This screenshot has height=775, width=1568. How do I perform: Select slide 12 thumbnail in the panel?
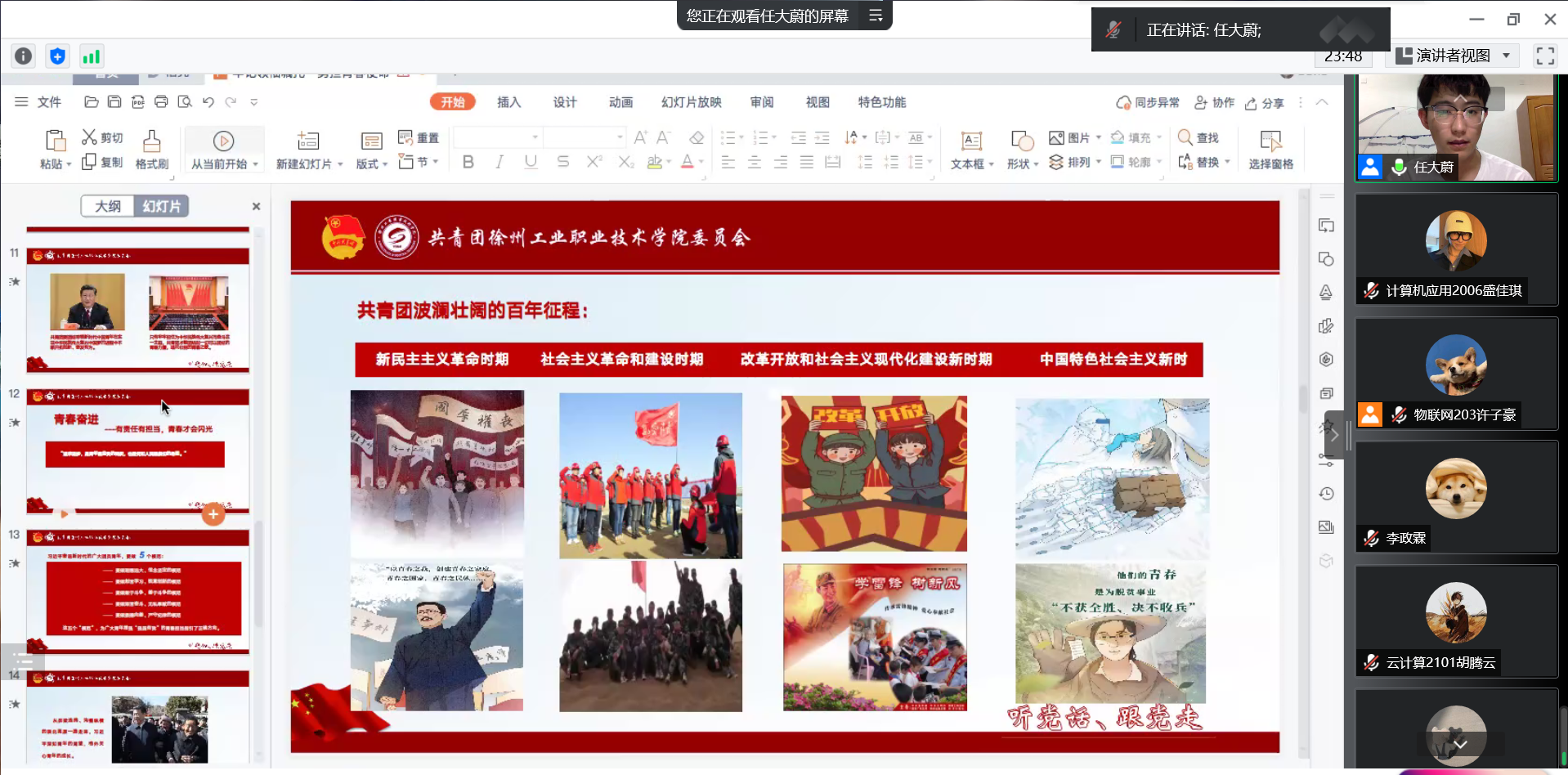pyautogui.click(x=137, y=450)
